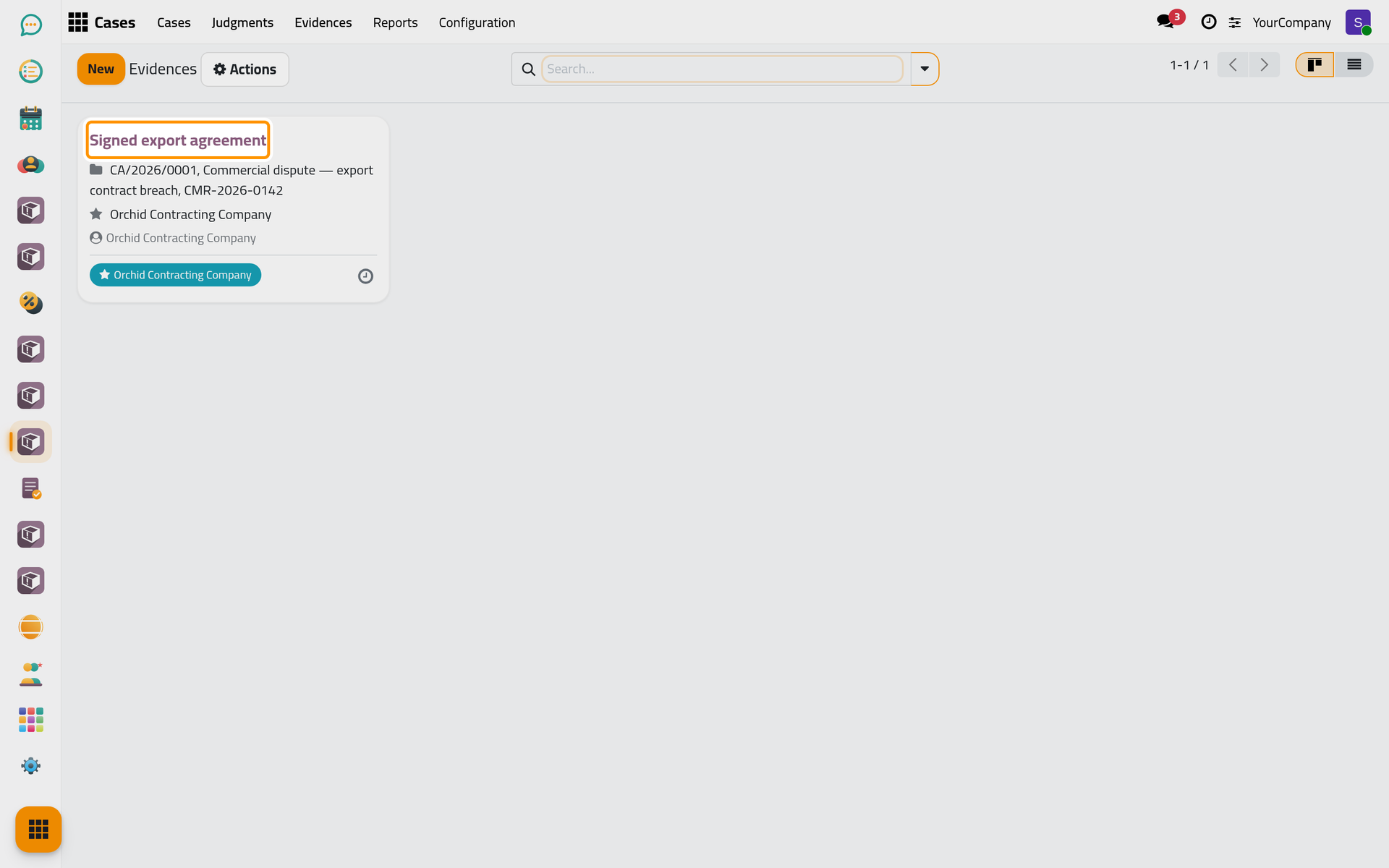Open the percent discount app icon
The height and width of the screenshot is (868, 1389).
point(30,303)
